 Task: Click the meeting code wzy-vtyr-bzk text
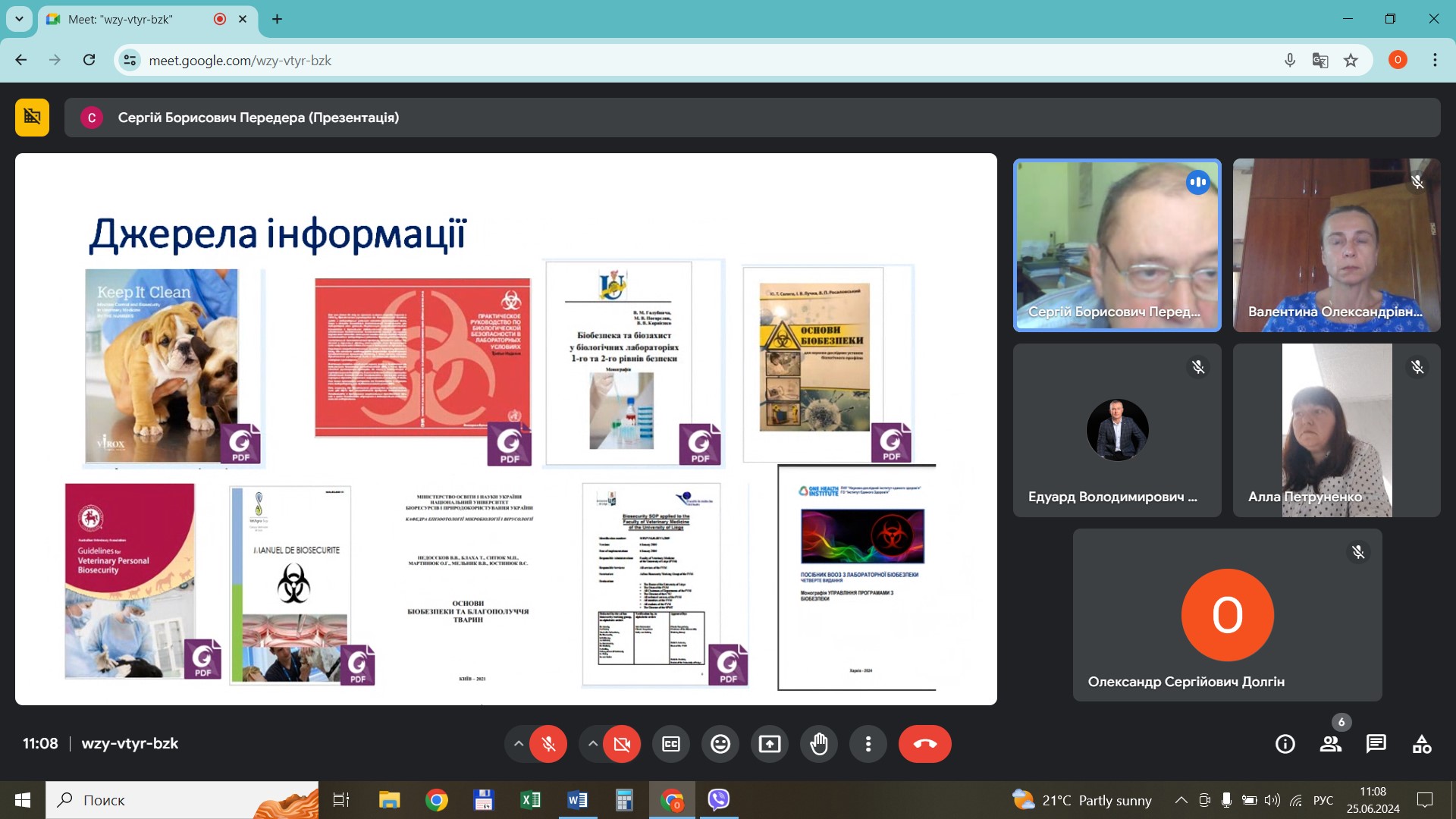click(x=130, y=743)
